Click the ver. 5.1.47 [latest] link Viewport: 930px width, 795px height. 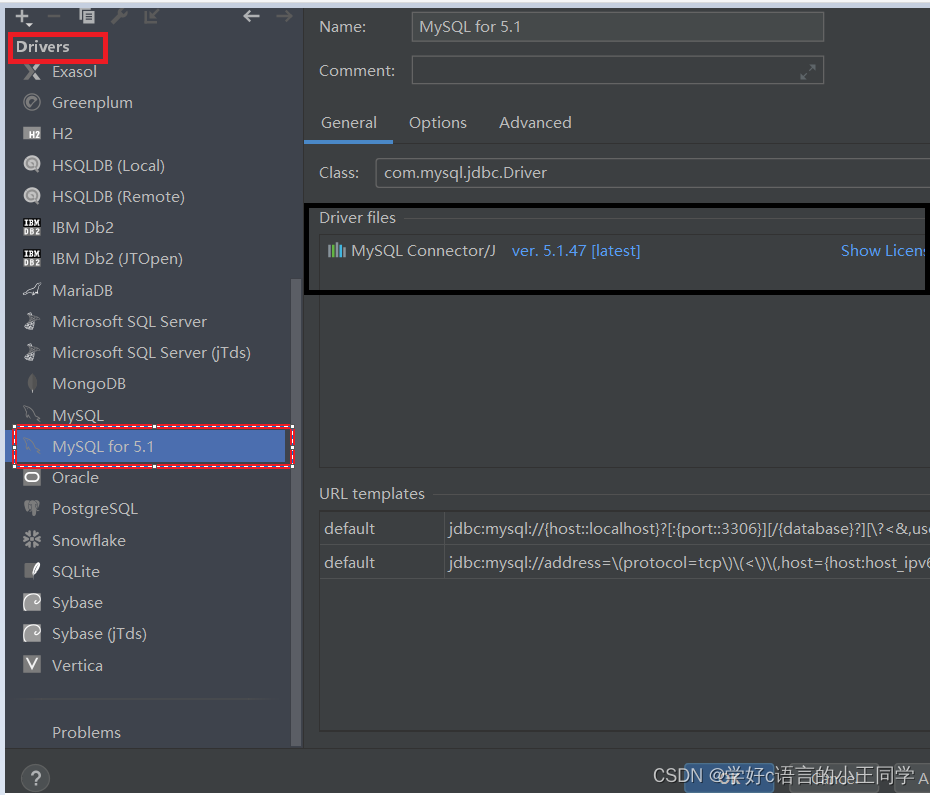576,251
